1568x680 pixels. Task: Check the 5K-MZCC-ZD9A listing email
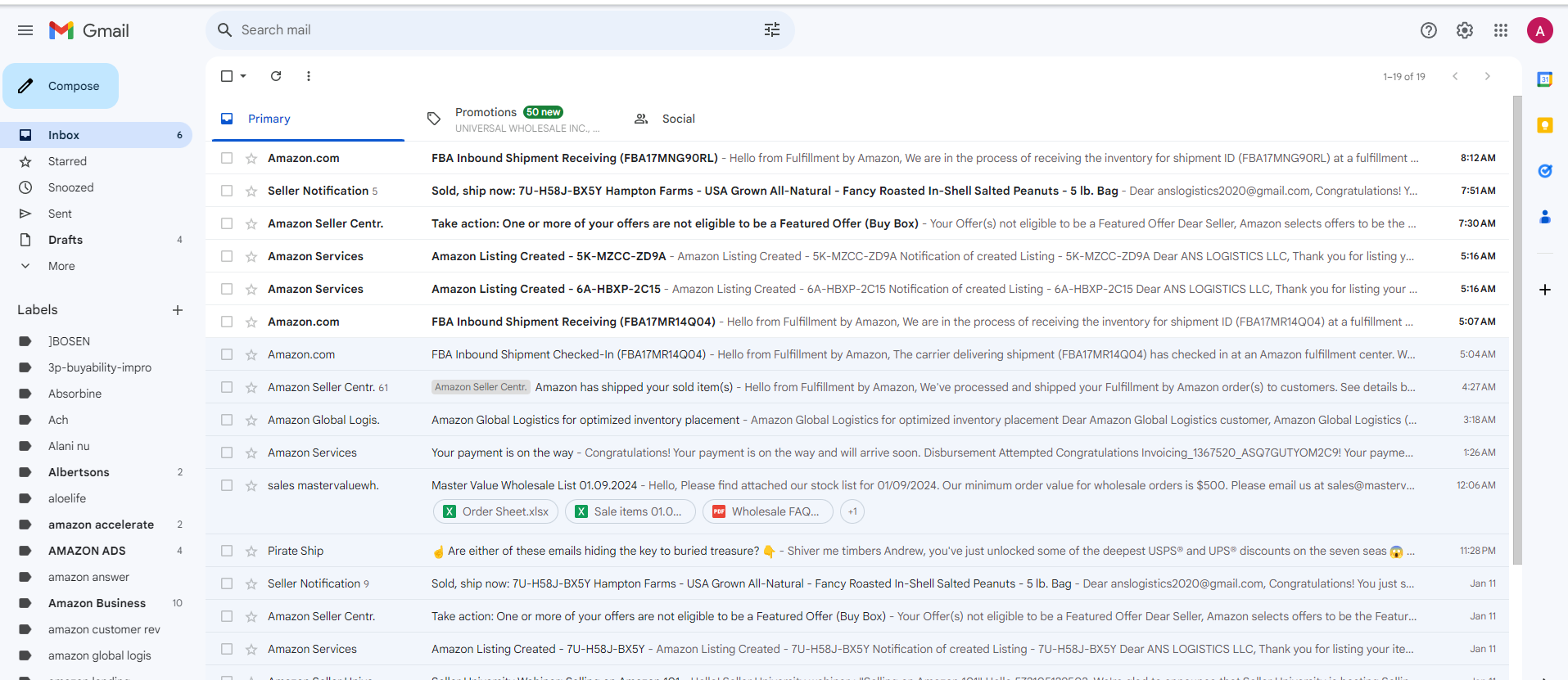click(227, 256)
